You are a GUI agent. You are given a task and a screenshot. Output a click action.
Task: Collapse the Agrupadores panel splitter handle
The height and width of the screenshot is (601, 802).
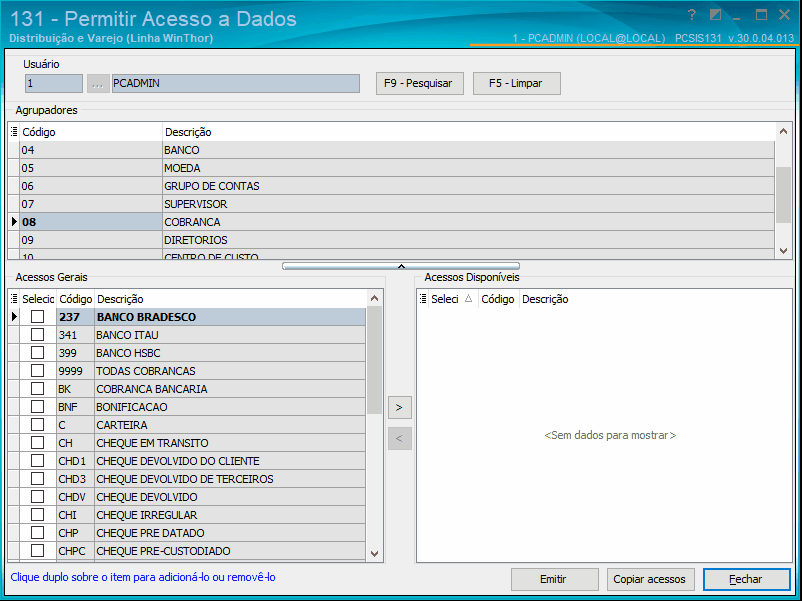point(401,266)
